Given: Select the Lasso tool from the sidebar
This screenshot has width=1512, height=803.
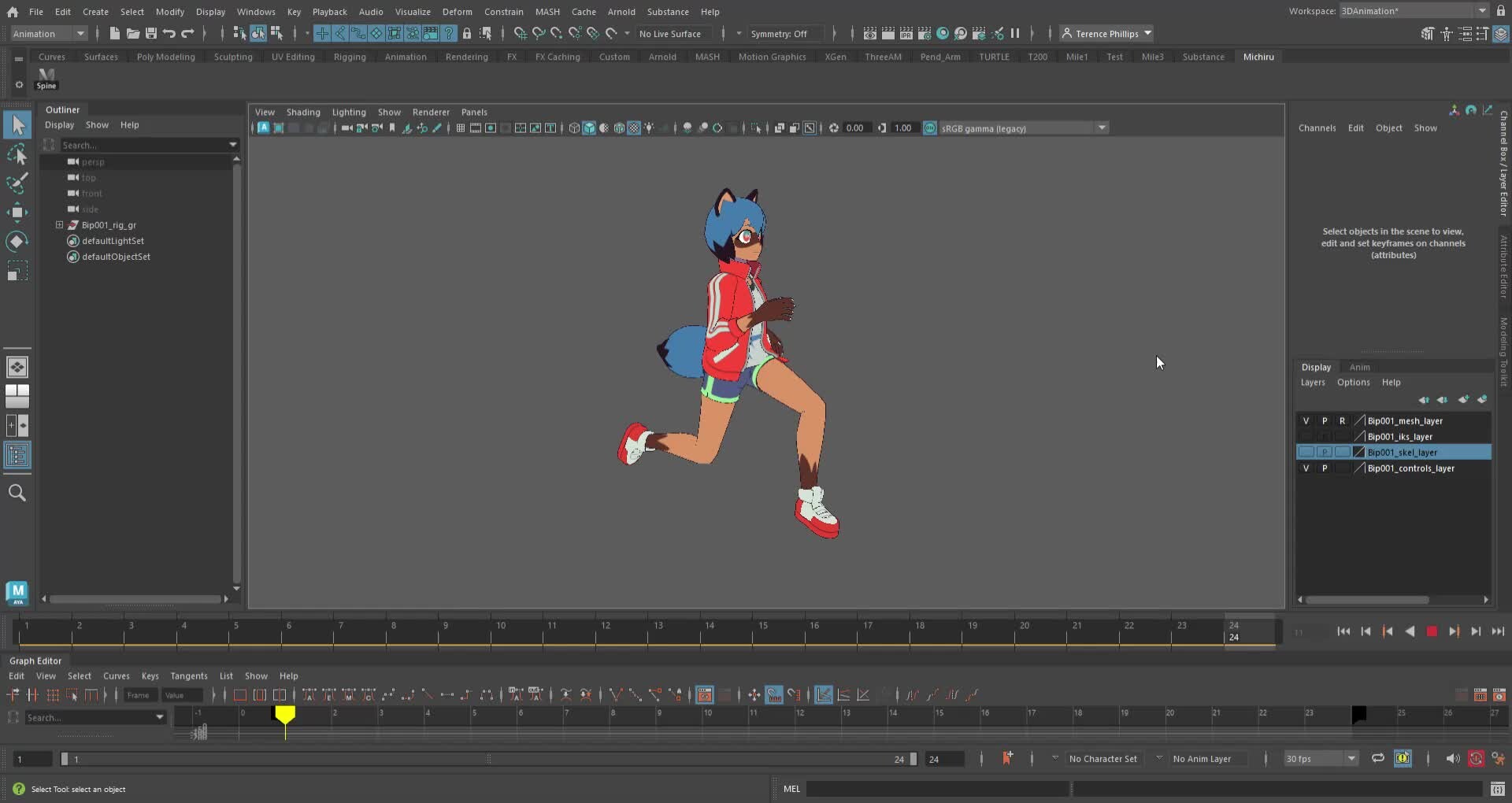Looking at the screenshot, I should pos(17,154).
